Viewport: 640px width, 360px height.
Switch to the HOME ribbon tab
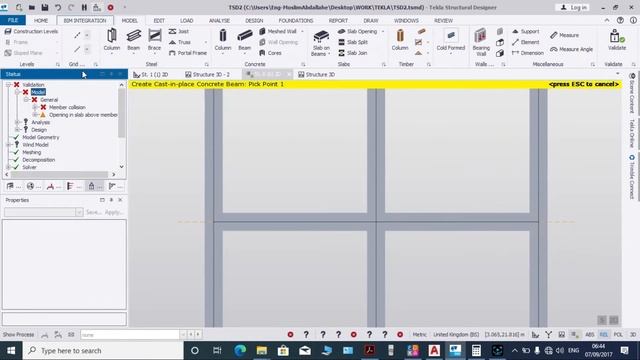41,20
